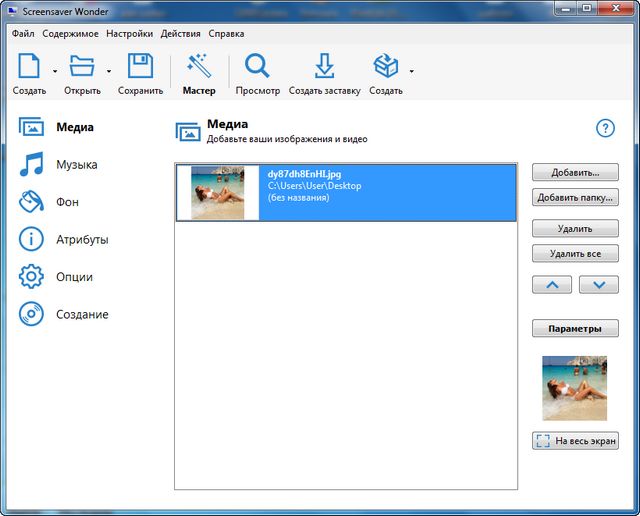The width and height of the screenshot is (640, 516).
Task: Expand dropdown arrow next to Открыть
Action: [x=108, y=71]
